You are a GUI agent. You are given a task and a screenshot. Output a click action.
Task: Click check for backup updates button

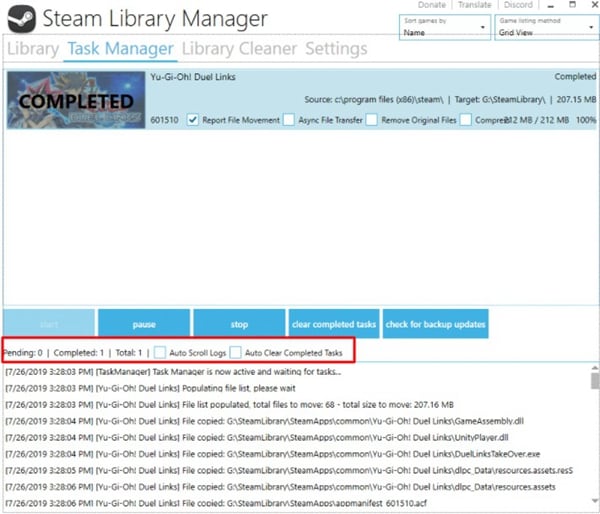[x=435, y=324]
